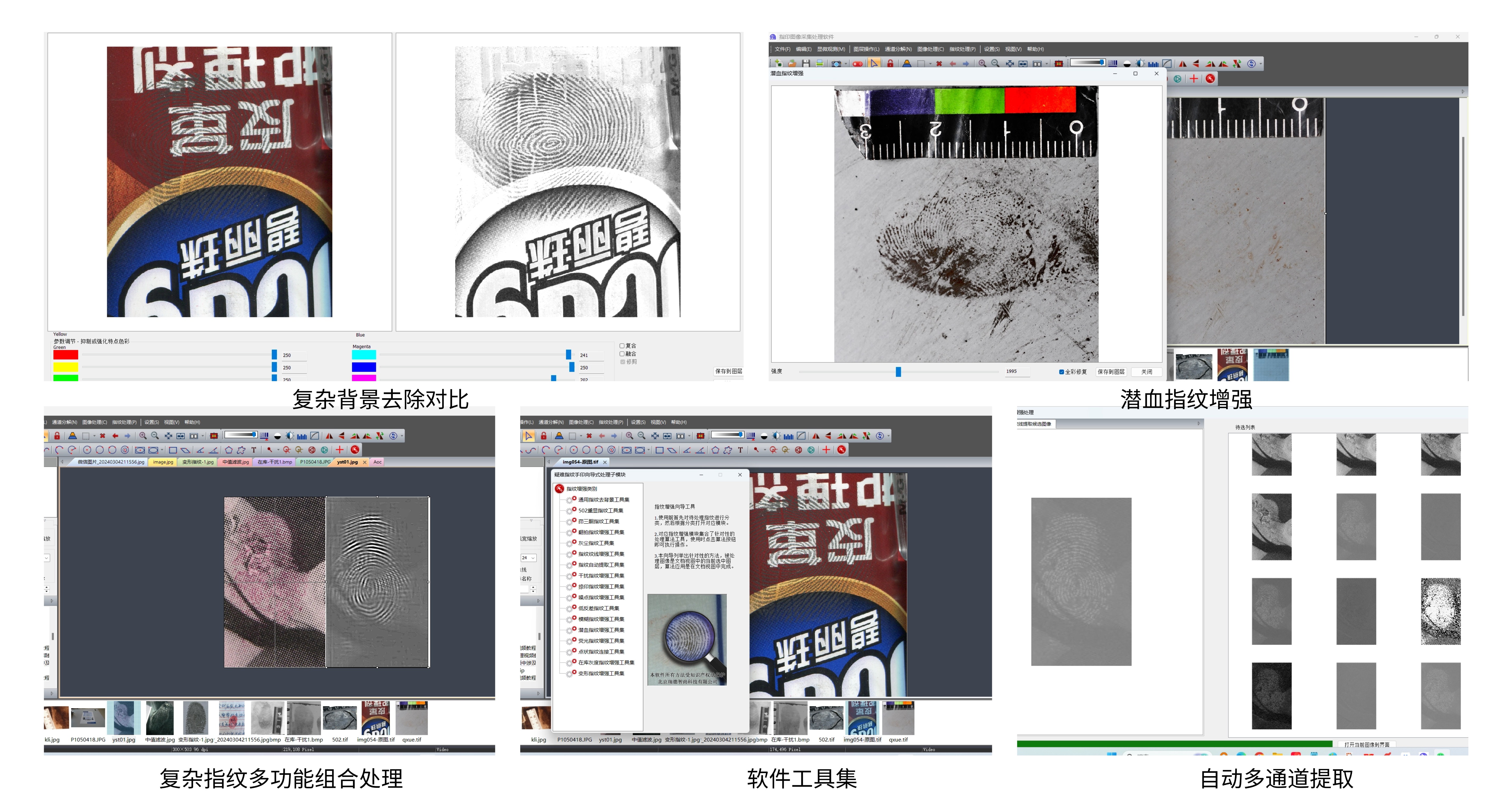Screen dimensions: 1493x812
Task: Open the 文件(F) menu
Action: [x=782, y=49]
